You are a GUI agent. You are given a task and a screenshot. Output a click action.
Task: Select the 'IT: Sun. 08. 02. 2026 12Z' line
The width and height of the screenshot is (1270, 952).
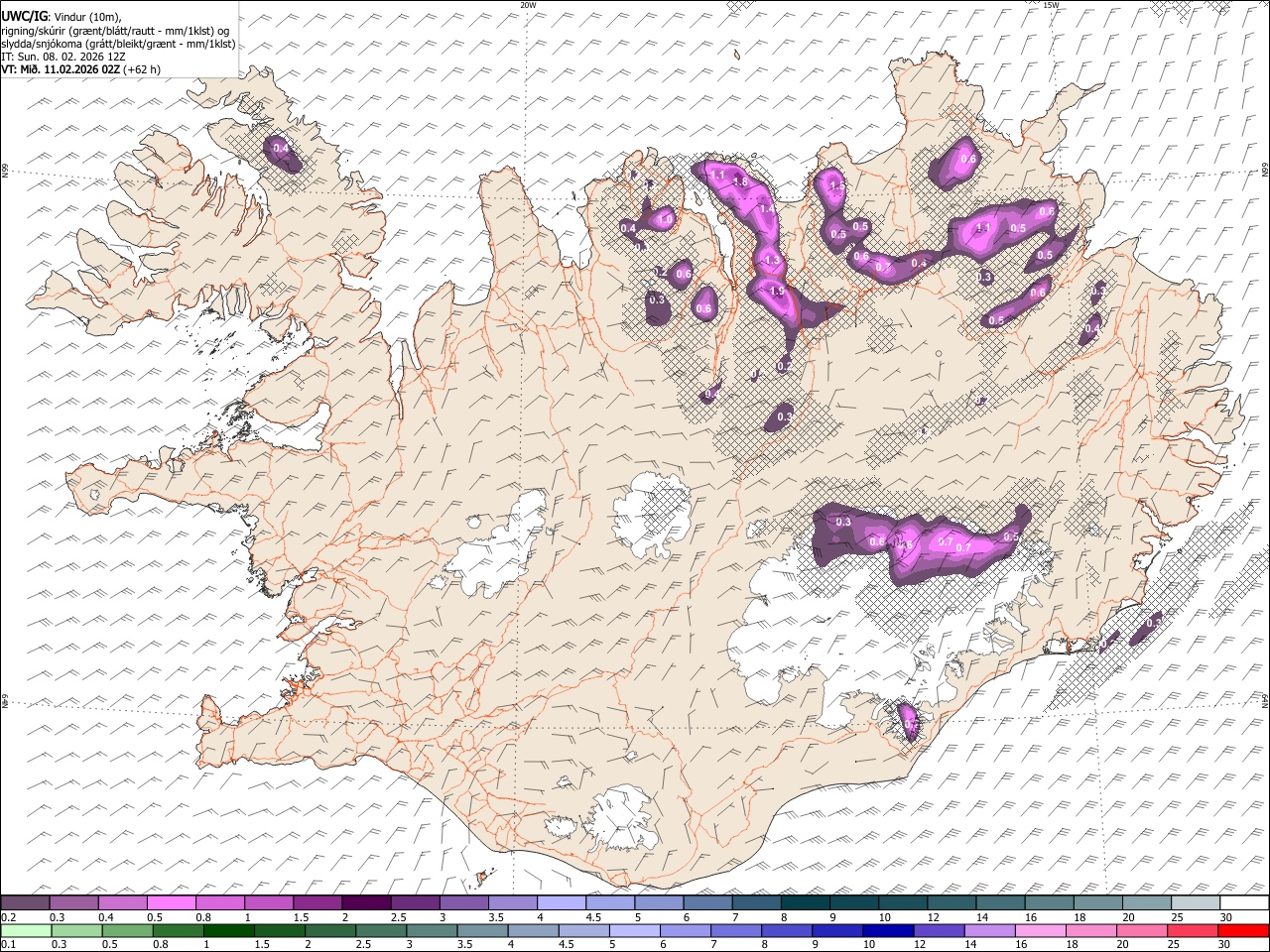pos(63,57)
